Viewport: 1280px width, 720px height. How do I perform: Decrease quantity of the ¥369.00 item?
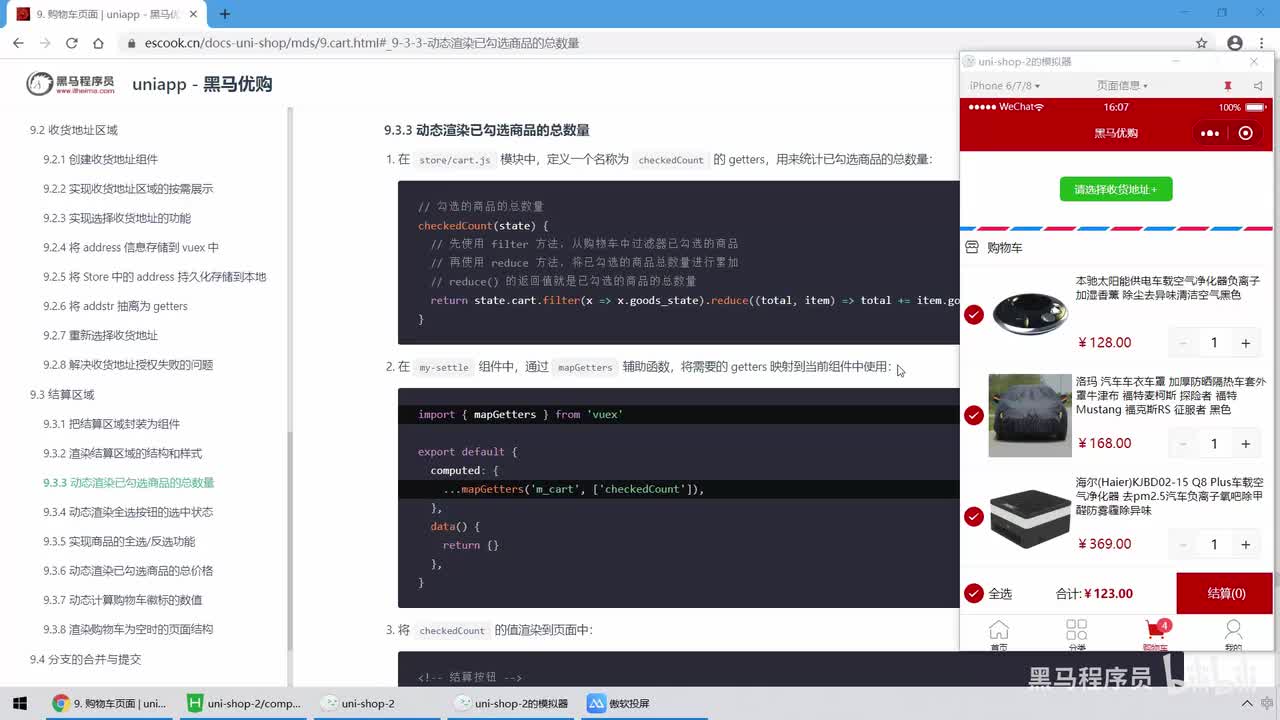[1183, 545]
